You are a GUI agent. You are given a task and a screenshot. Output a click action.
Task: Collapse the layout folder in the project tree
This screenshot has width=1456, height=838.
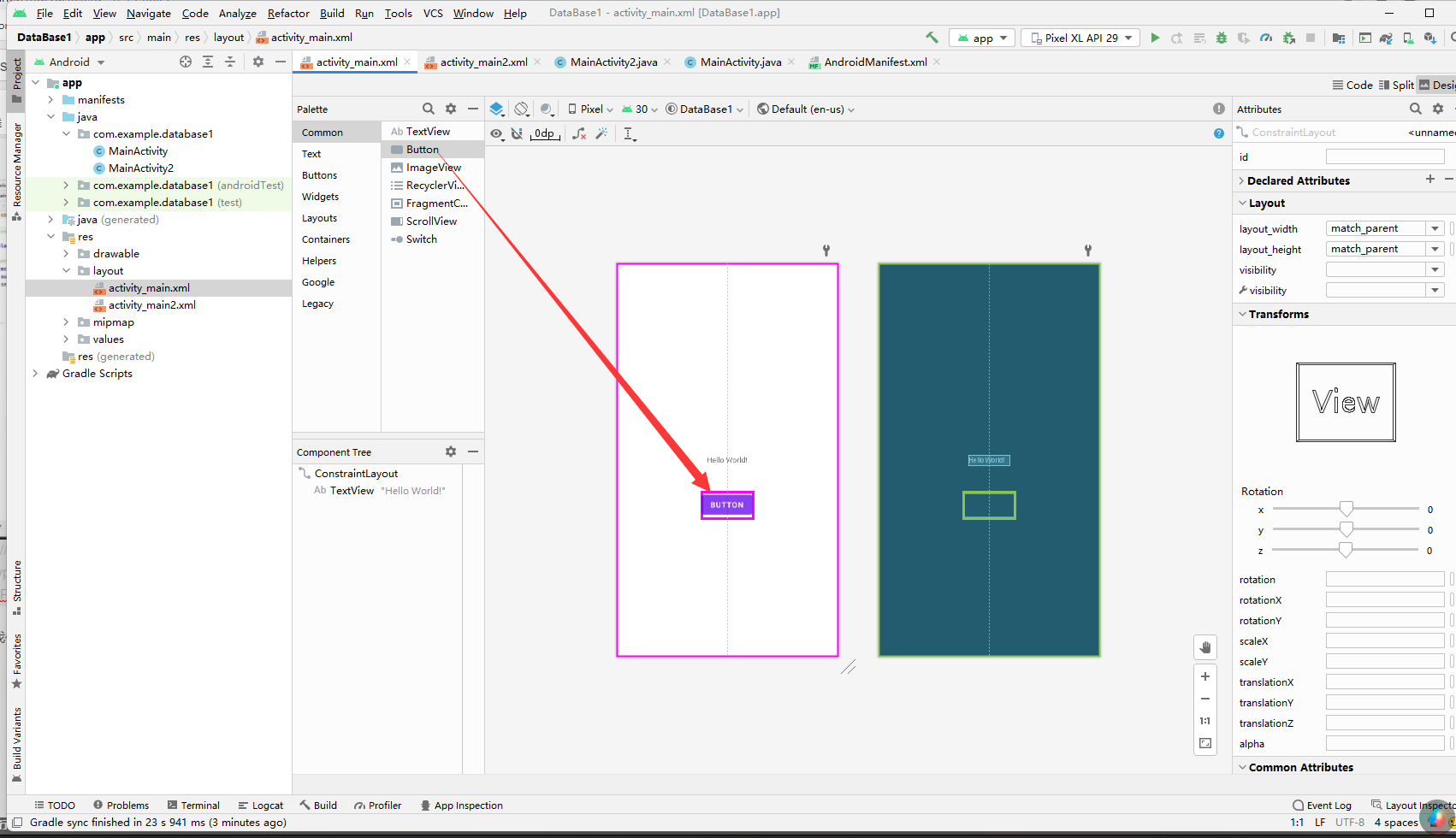coord(66,270)
